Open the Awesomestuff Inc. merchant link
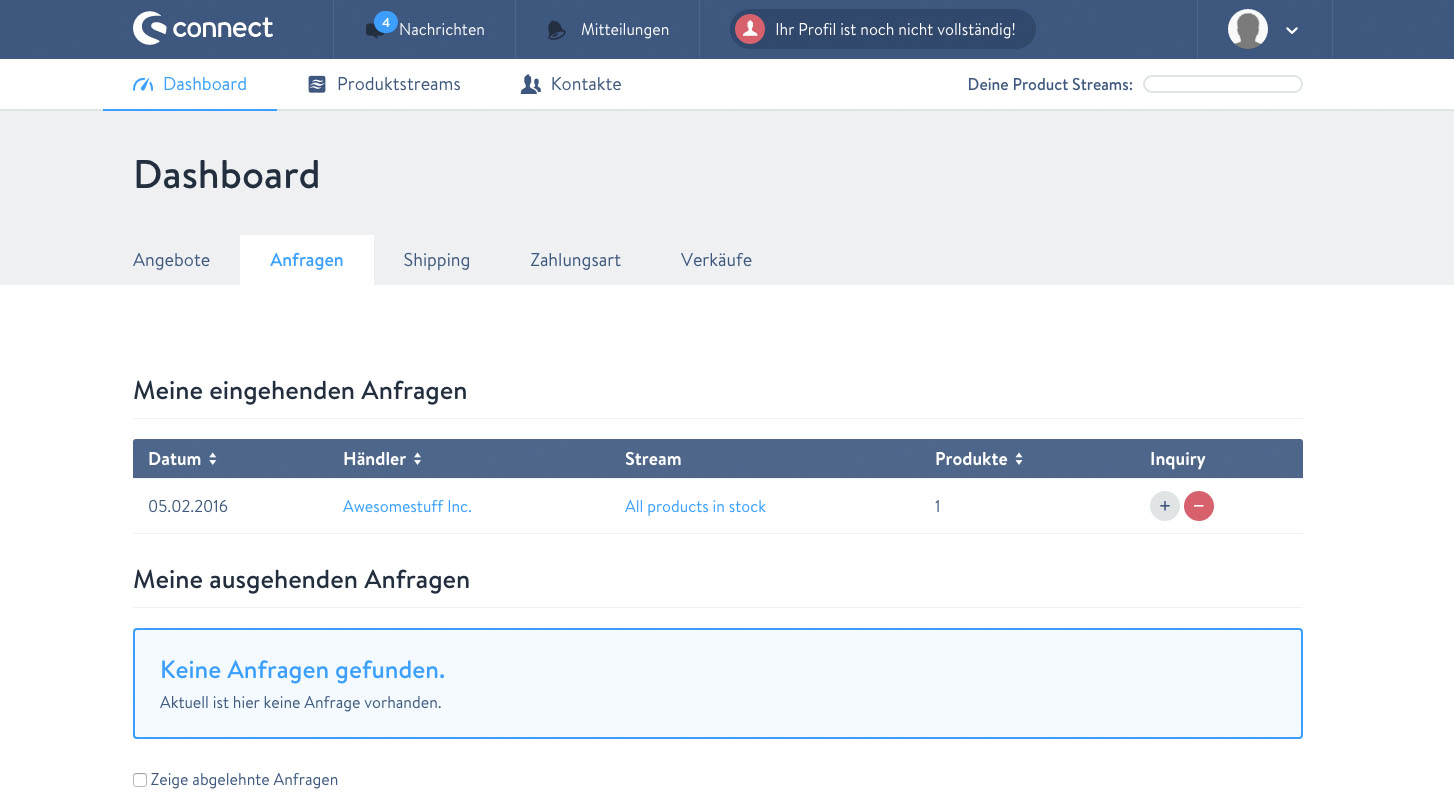 point(407,507)
